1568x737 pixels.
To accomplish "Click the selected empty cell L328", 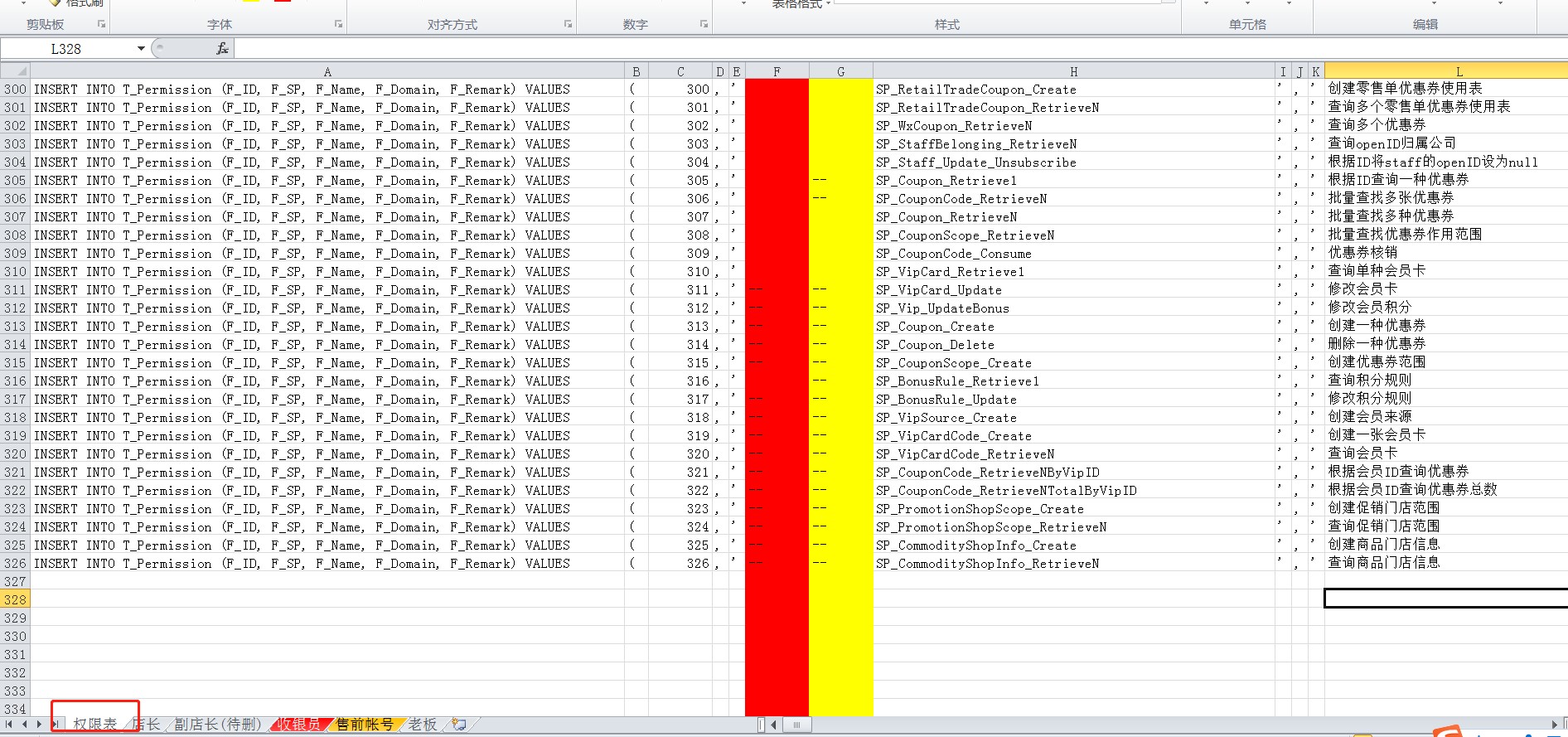I will pos(1446,599).
